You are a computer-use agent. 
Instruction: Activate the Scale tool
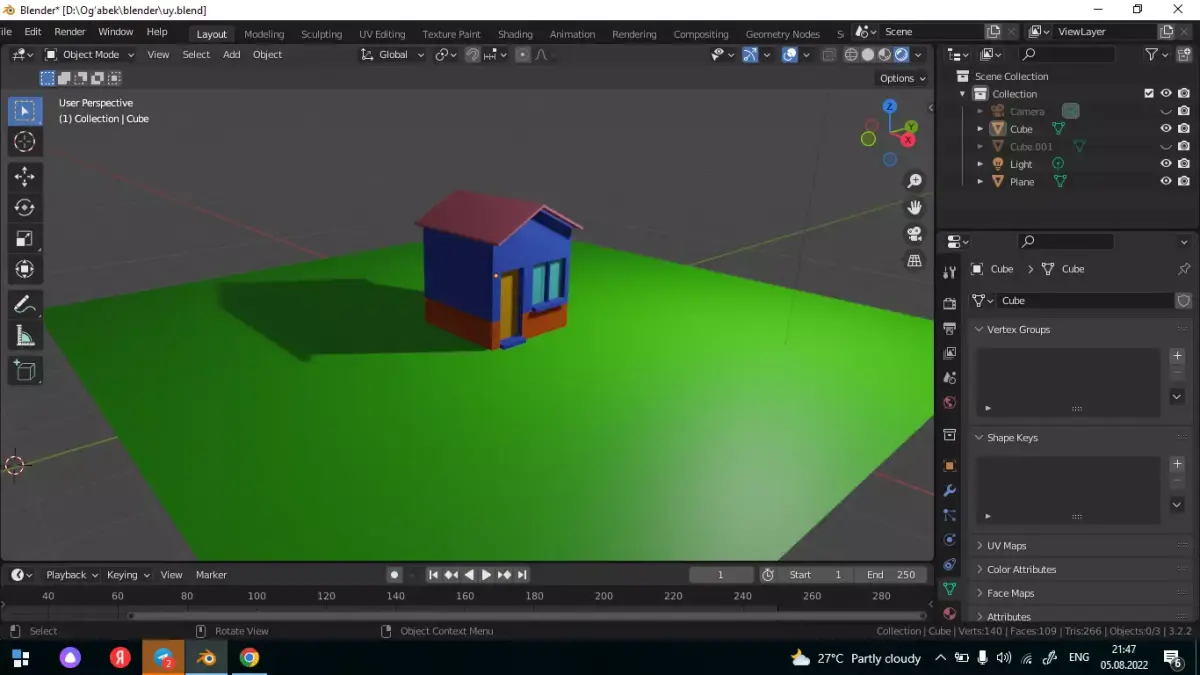pos(25,238)
